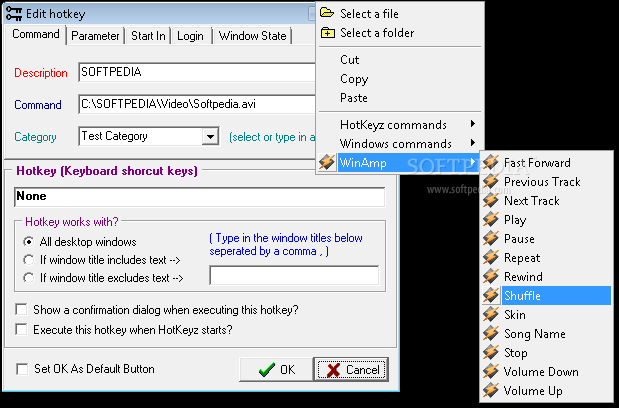Viewport: 619px width, 408px height.
Task: Click the open folder icon for Select a file
Action: point(327,13)
